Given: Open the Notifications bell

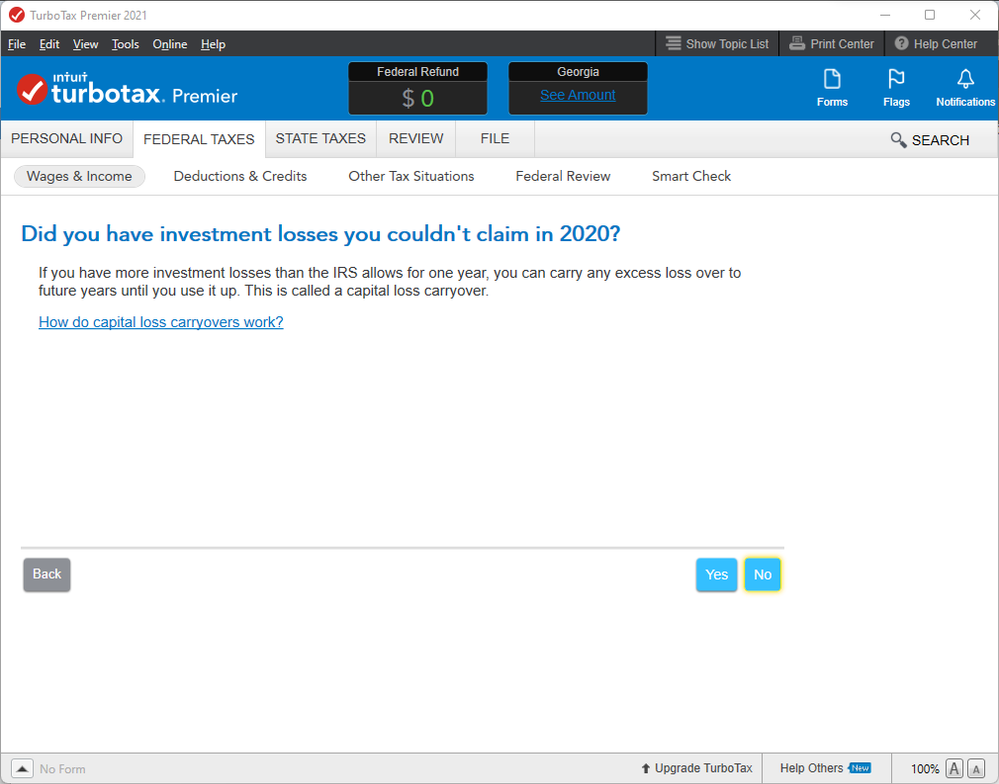Looking at the screenshot, I should pyautogui.click(x=965, y=88).
